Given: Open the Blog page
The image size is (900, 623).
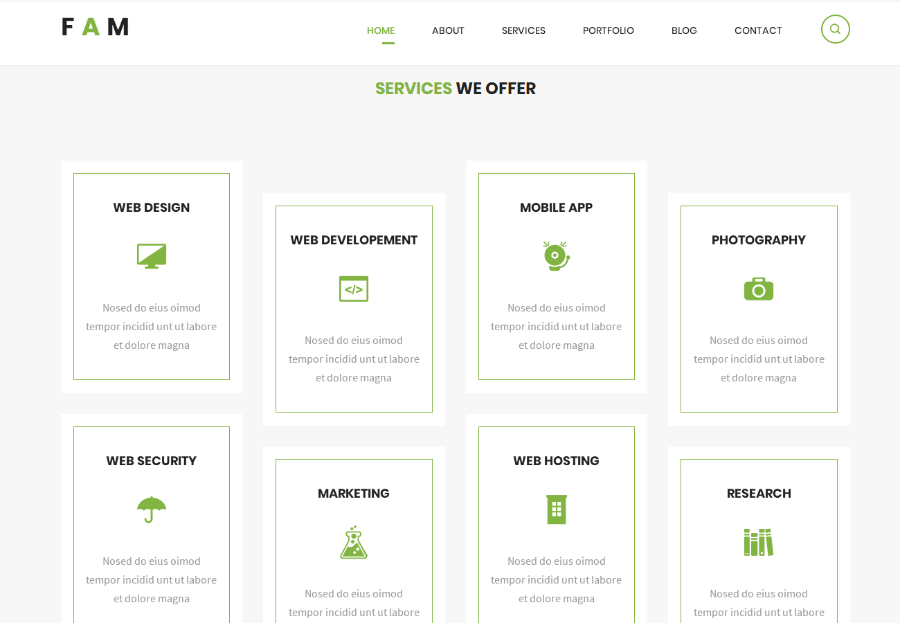Looking at the screenshot, I should pyautogui.click(x=684, y=30).
